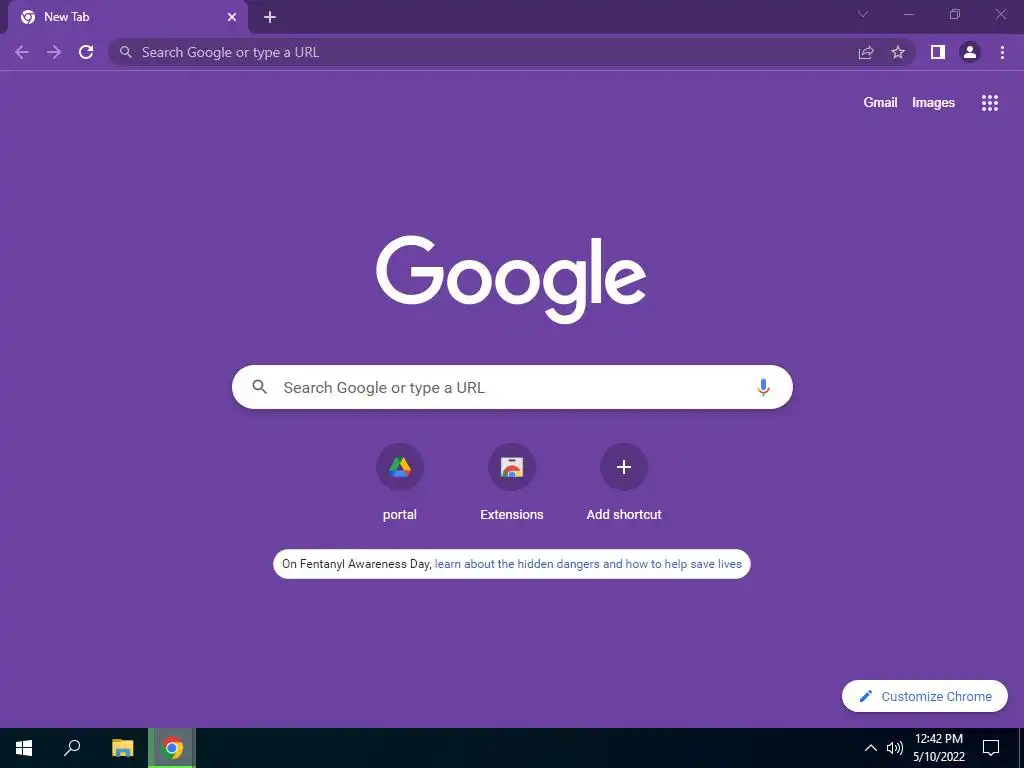Viewport: 1024px width, 768px height.
Task: Open Gmail link
Action: pyautogui.click(x=880, y=103)
